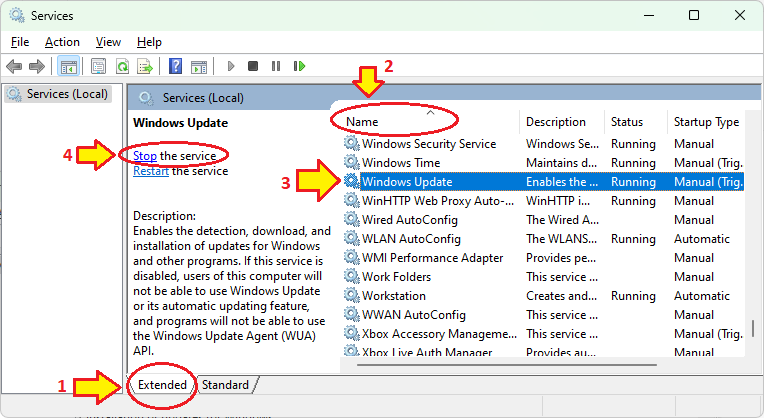Sort by the Startup Type column header
Screen dimensions: 765x418
click(706, 122)
